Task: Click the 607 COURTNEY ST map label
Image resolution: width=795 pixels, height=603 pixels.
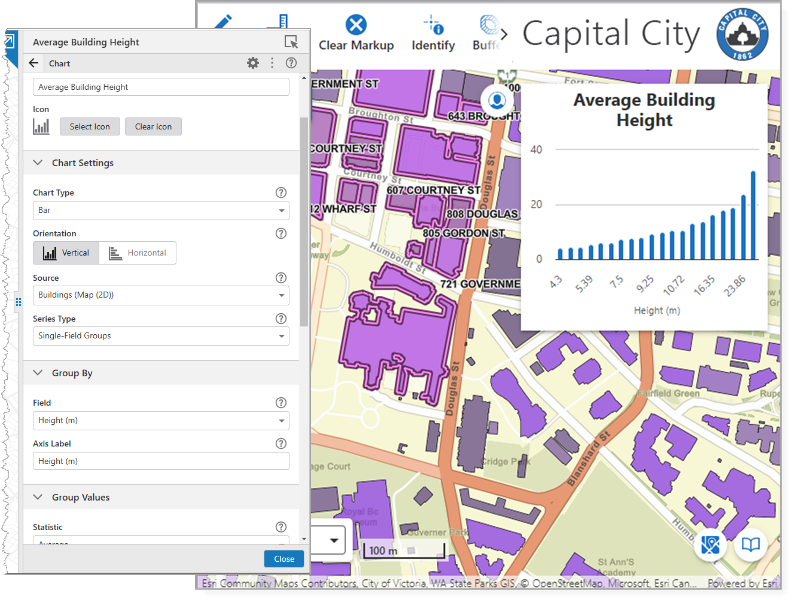Action: [x=433, y=190]
